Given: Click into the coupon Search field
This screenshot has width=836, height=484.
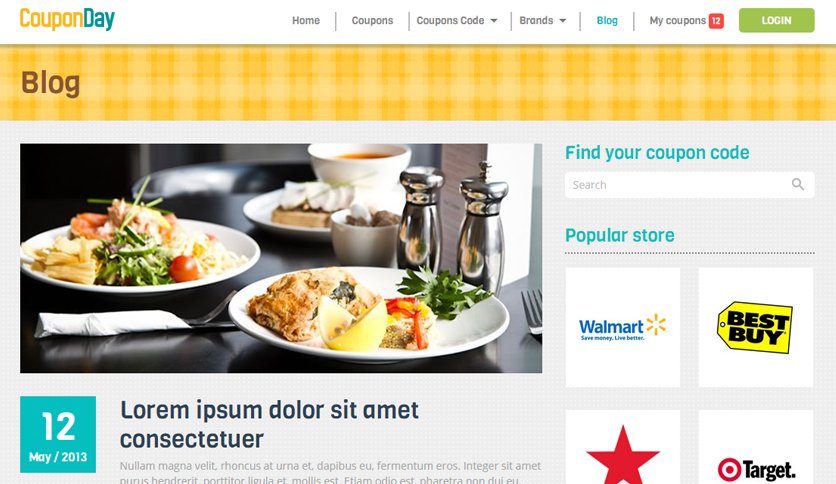Looking at the screenshot, I should point(689,185).
